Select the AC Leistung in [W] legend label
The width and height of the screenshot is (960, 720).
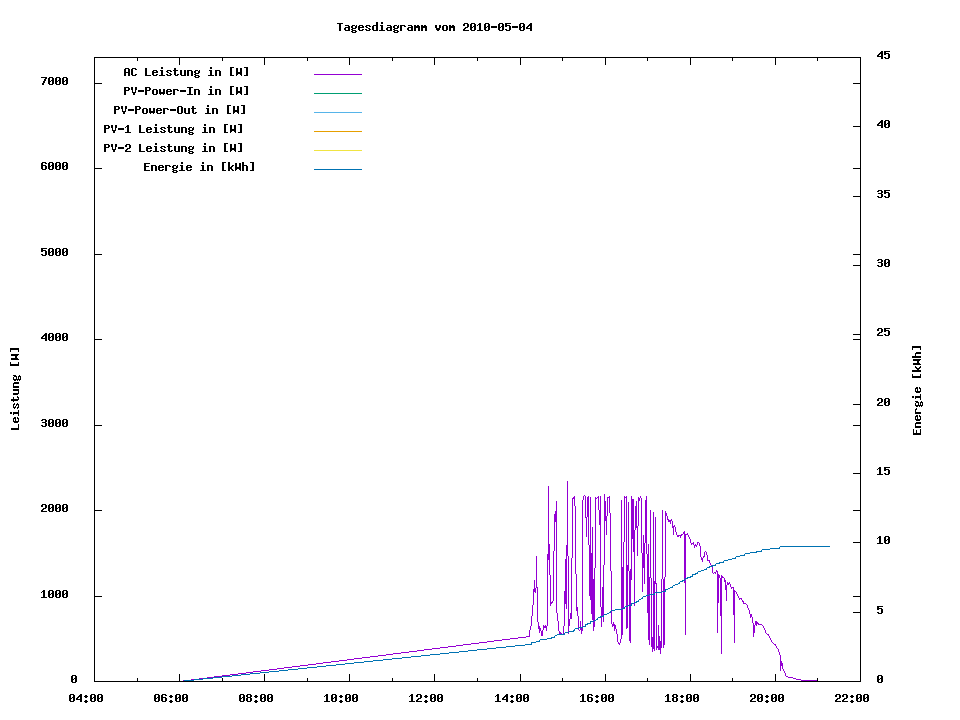click(x=186, y=72)
